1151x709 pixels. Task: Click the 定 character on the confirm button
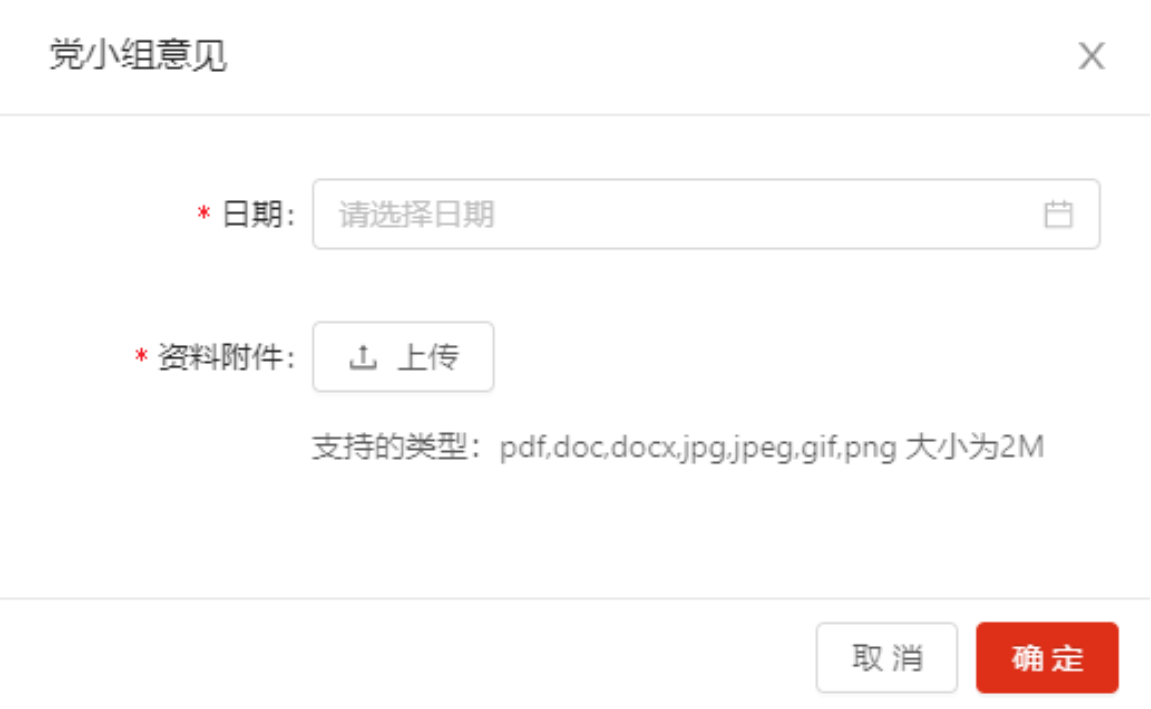click(x=1067, y=658)
